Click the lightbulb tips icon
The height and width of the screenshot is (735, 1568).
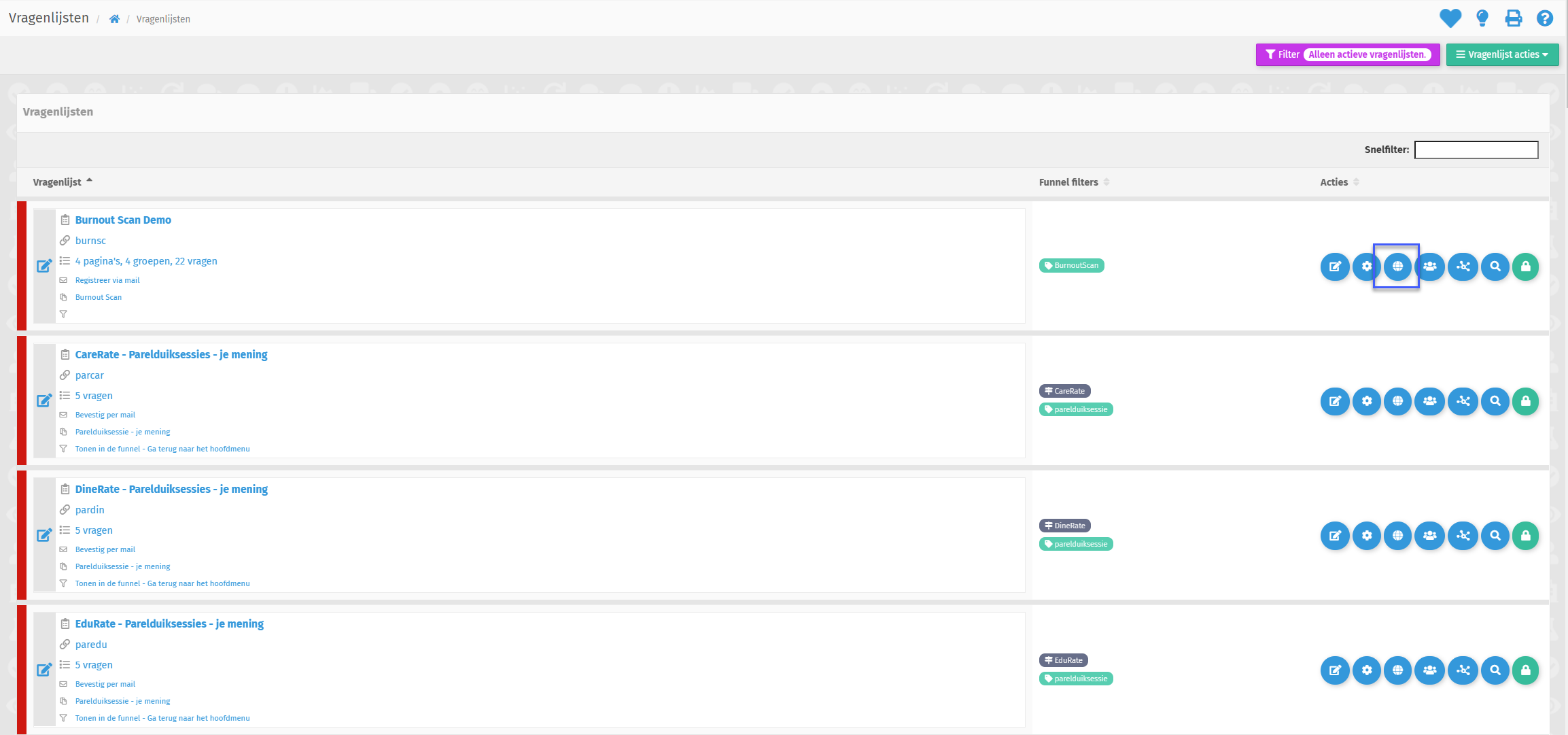coord(1482,18)
